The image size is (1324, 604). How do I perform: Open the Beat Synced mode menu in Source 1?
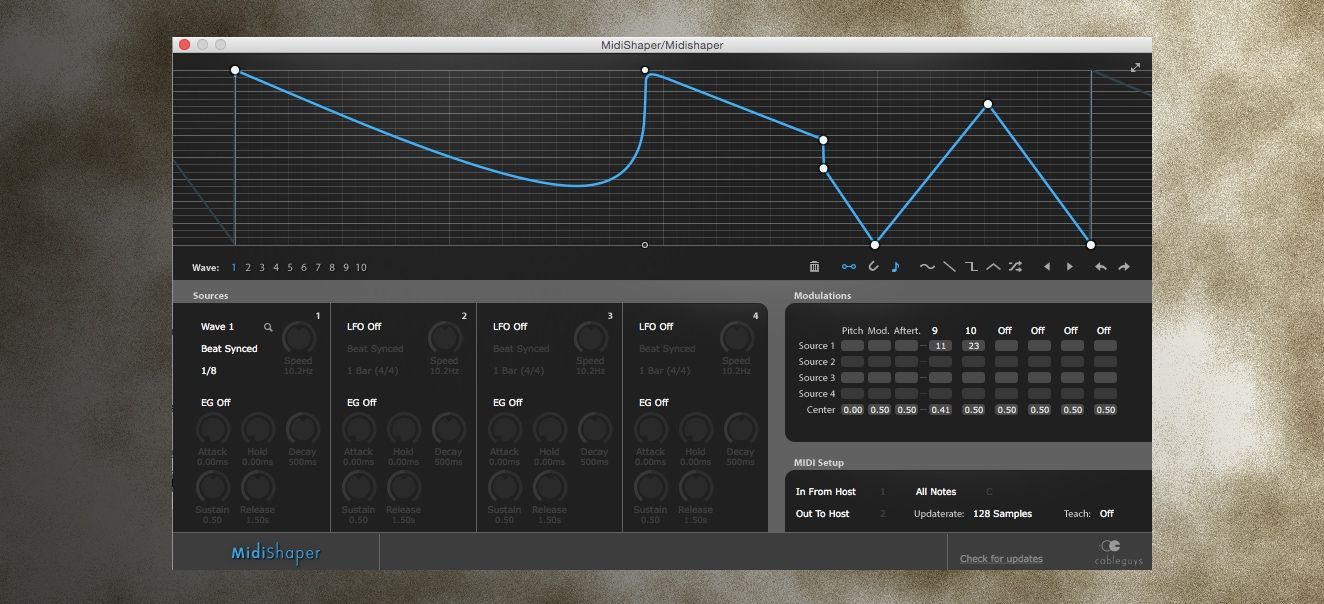[229, 349]
